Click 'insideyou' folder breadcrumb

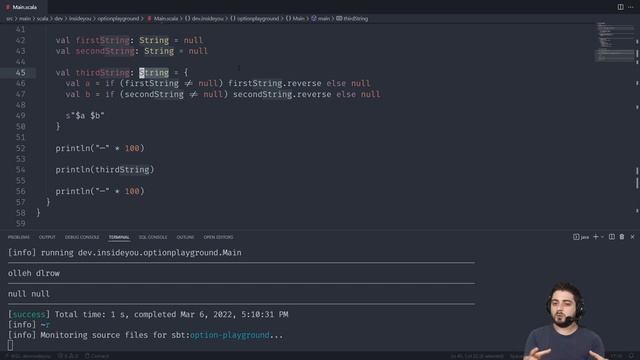(x=80, y=18)
